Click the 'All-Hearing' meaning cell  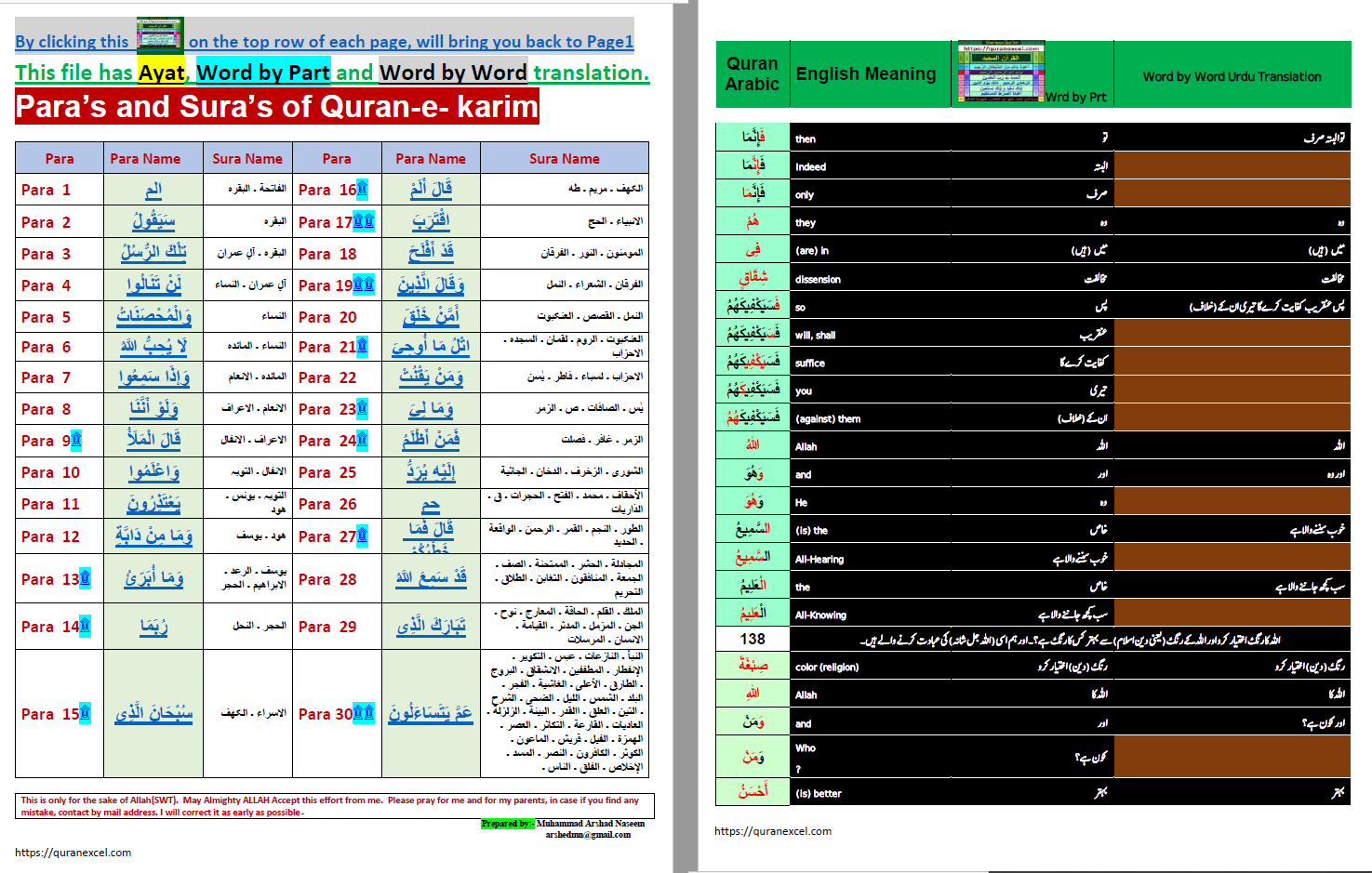tap(870, 559)
